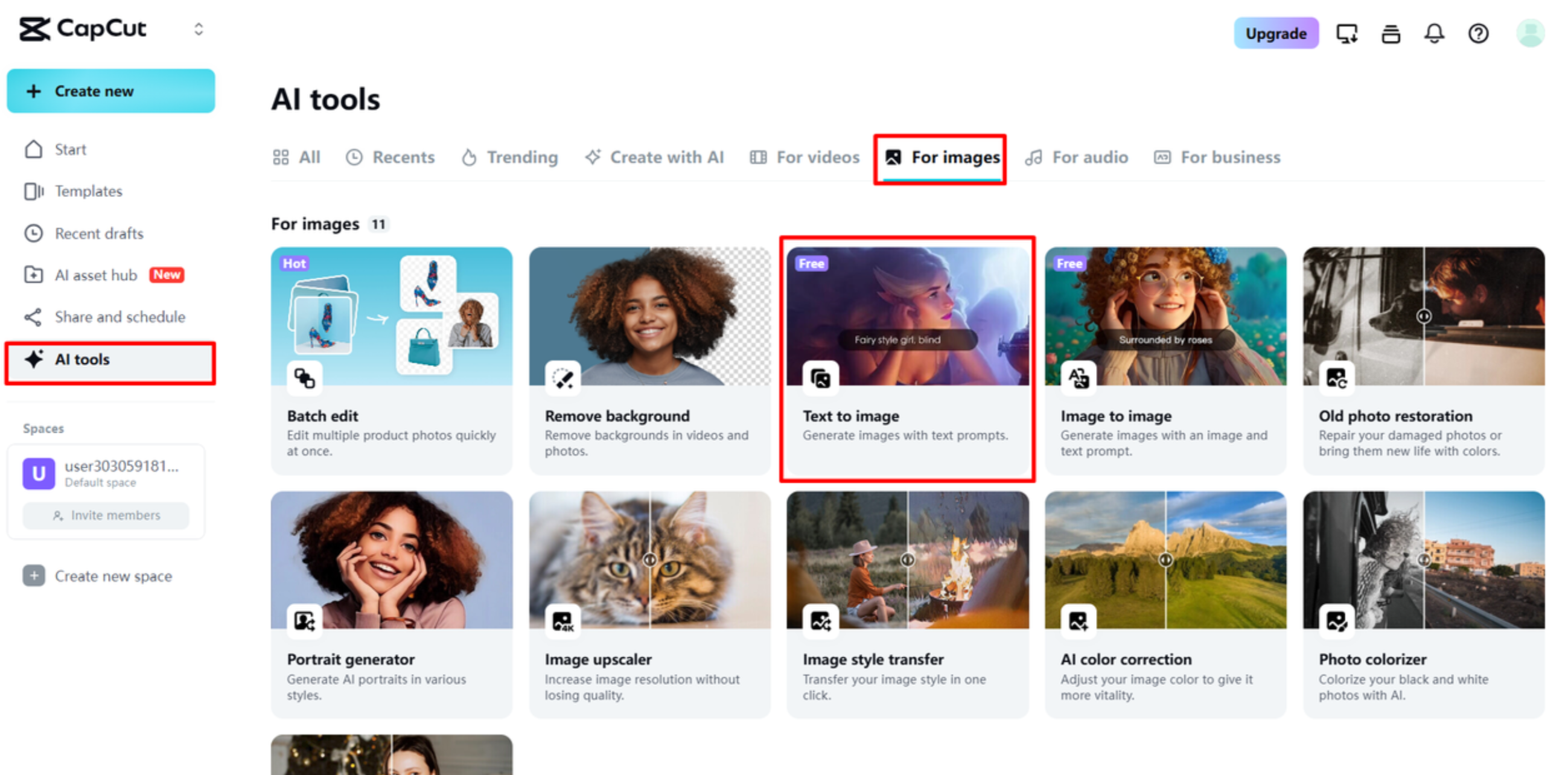Open AI asset hub from the sidebar
The image size is (1568, 775).
(x=34, y=275)
